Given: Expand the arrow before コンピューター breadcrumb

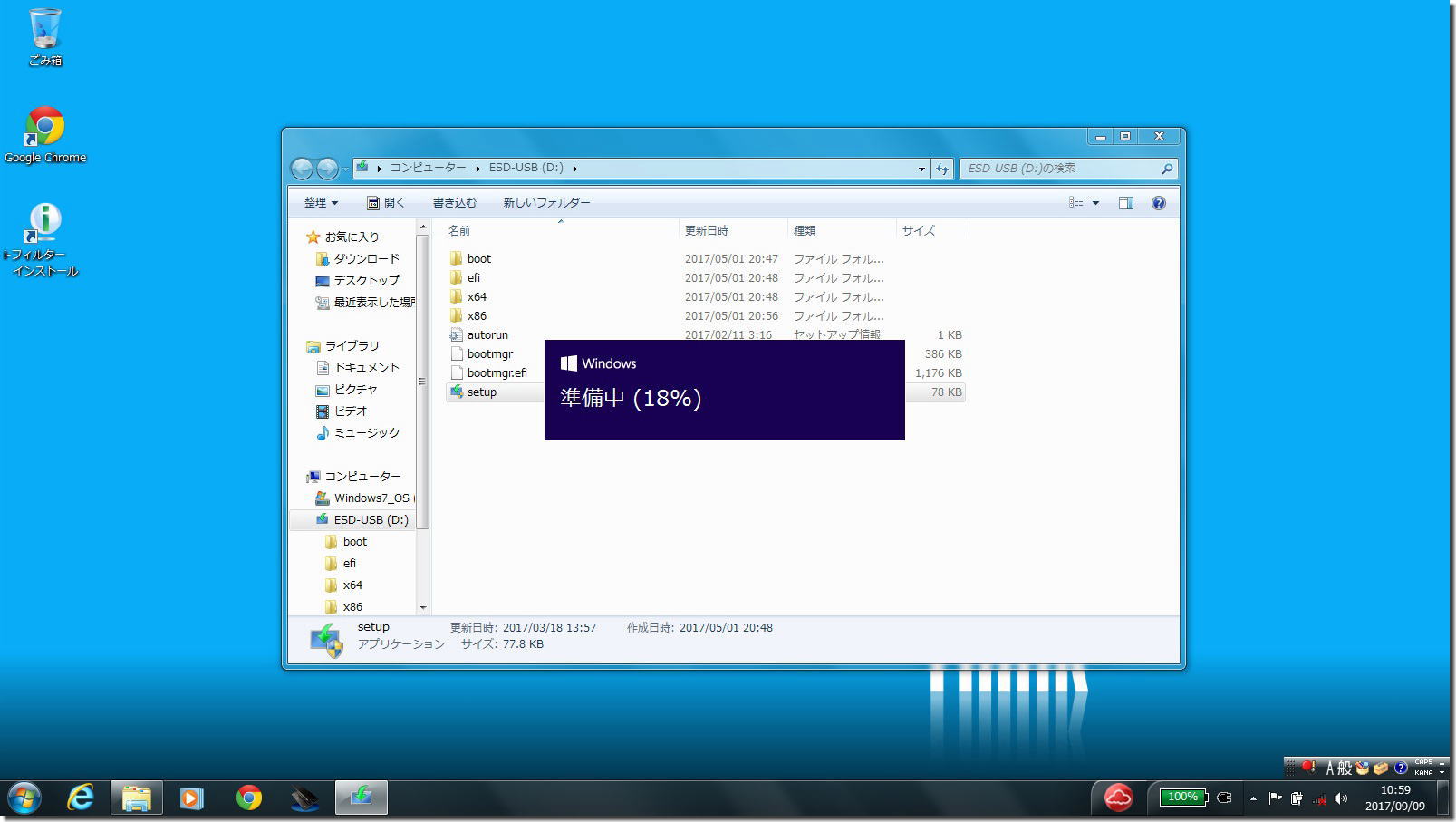Looking at the screenshot, I should (x=379, y=169).
